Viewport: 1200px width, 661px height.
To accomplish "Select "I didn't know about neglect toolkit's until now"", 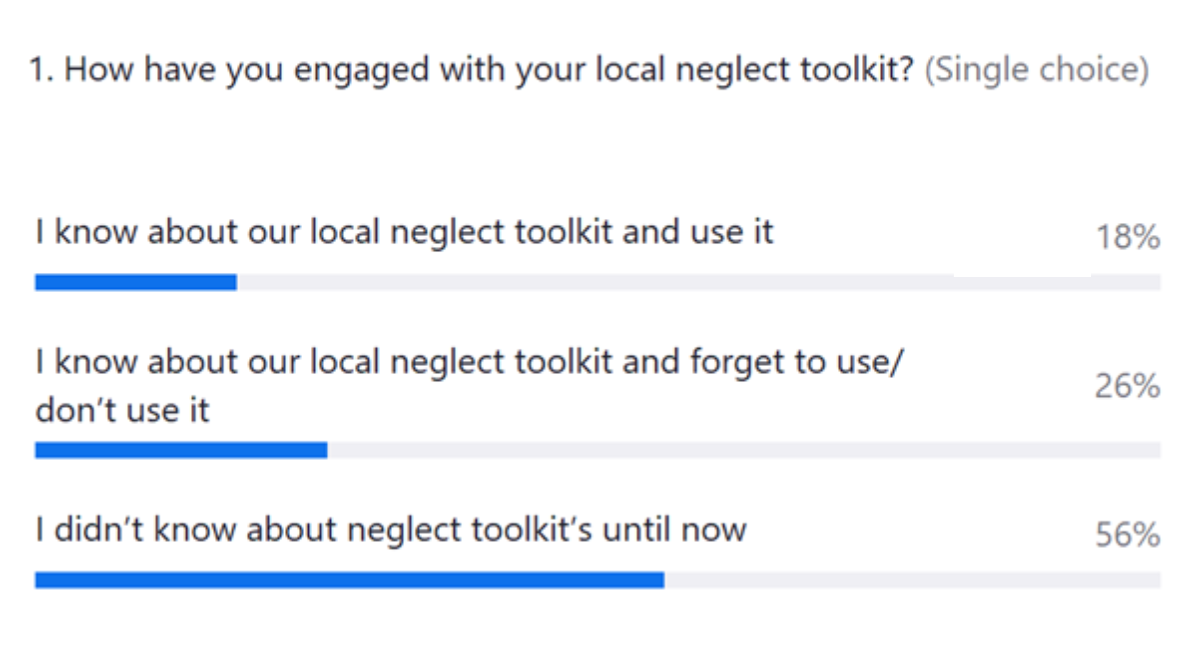I will 390,529.
